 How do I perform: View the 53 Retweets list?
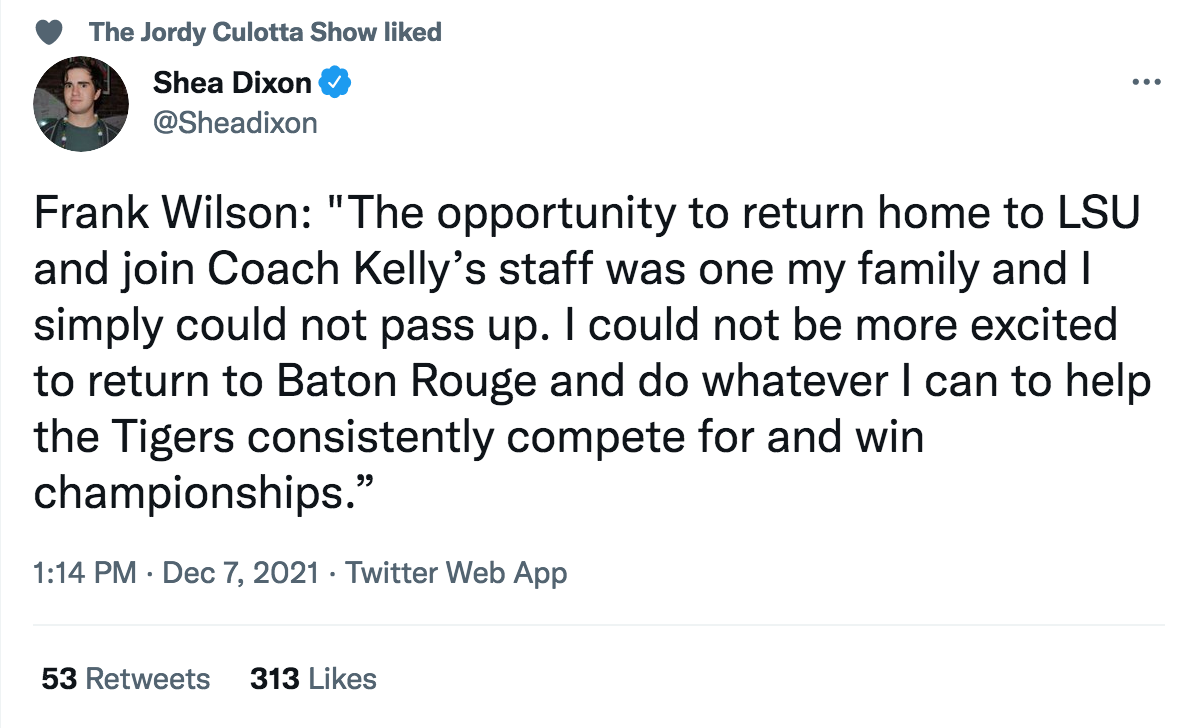(x=126, y=679)
